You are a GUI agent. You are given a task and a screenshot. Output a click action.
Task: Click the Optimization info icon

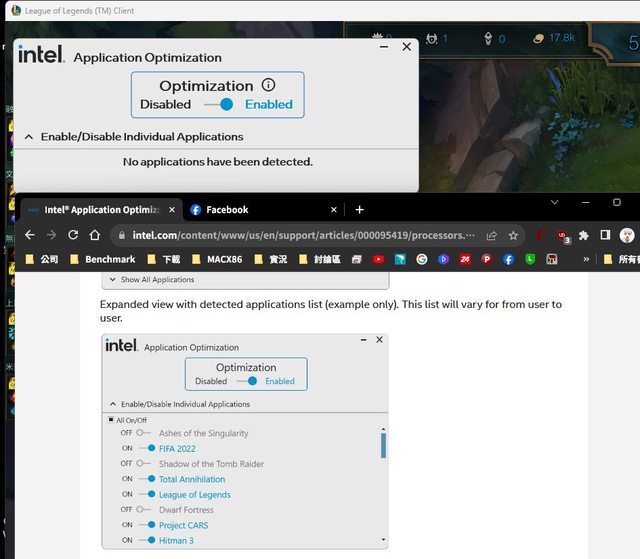pyautogui.click(x=268, y=85)
